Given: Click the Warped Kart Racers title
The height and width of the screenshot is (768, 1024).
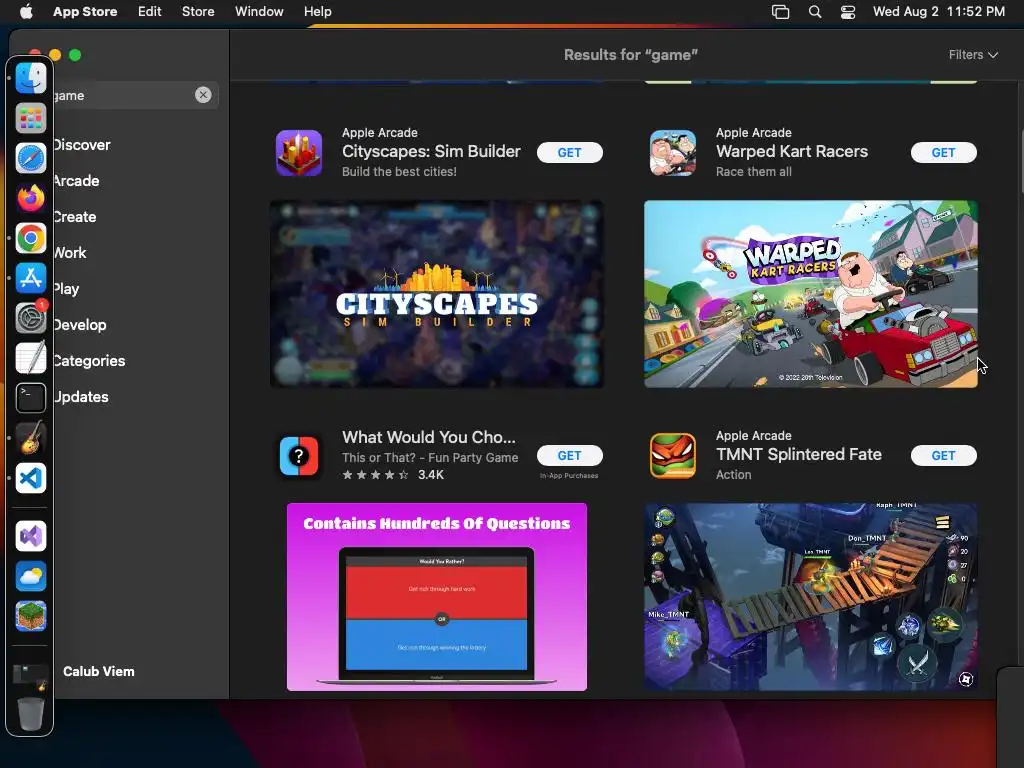Looking at the screenshot, I should point(792,152).
